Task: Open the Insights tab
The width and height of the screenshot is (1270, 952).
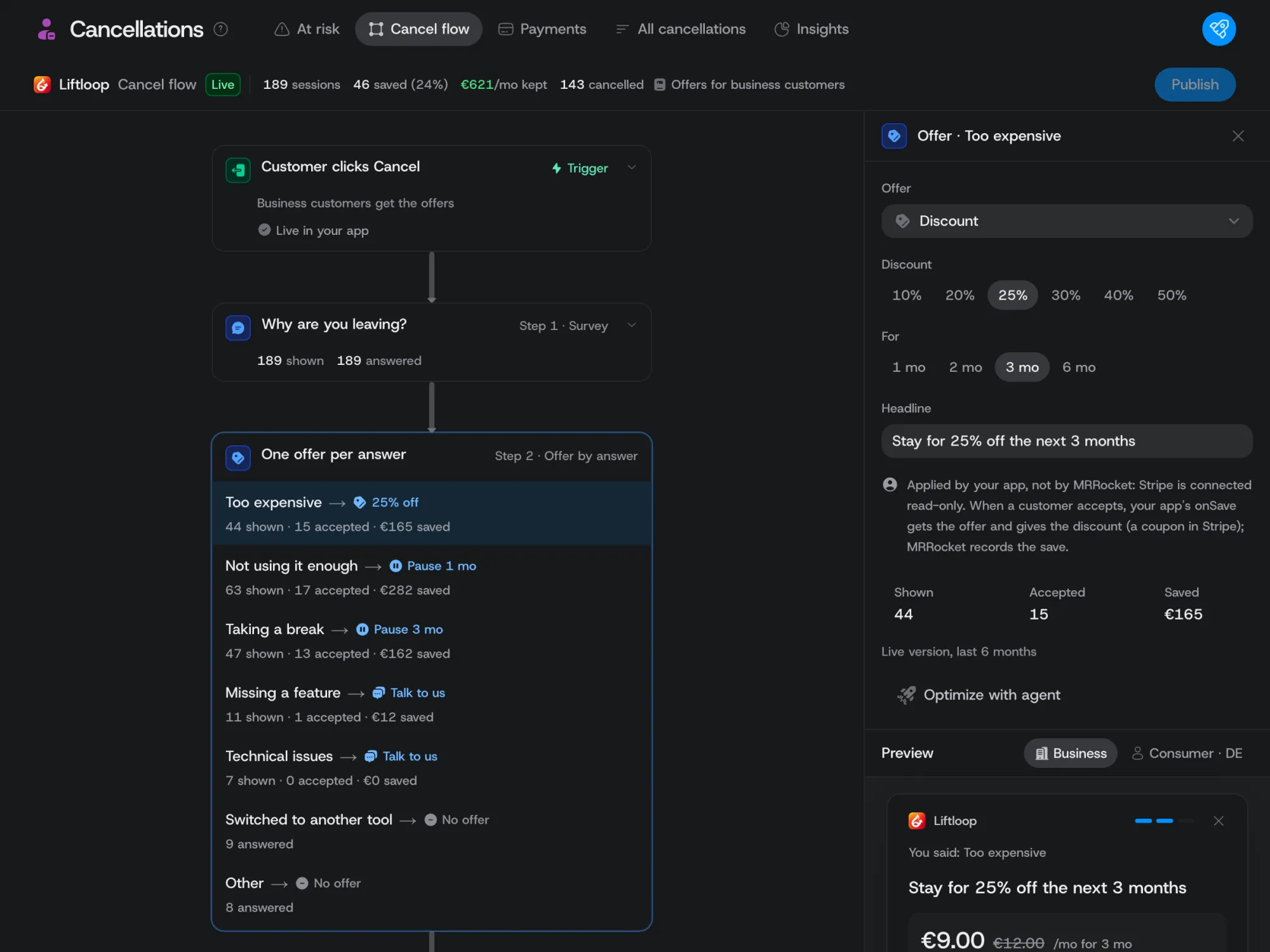Action: pos(812,29)
